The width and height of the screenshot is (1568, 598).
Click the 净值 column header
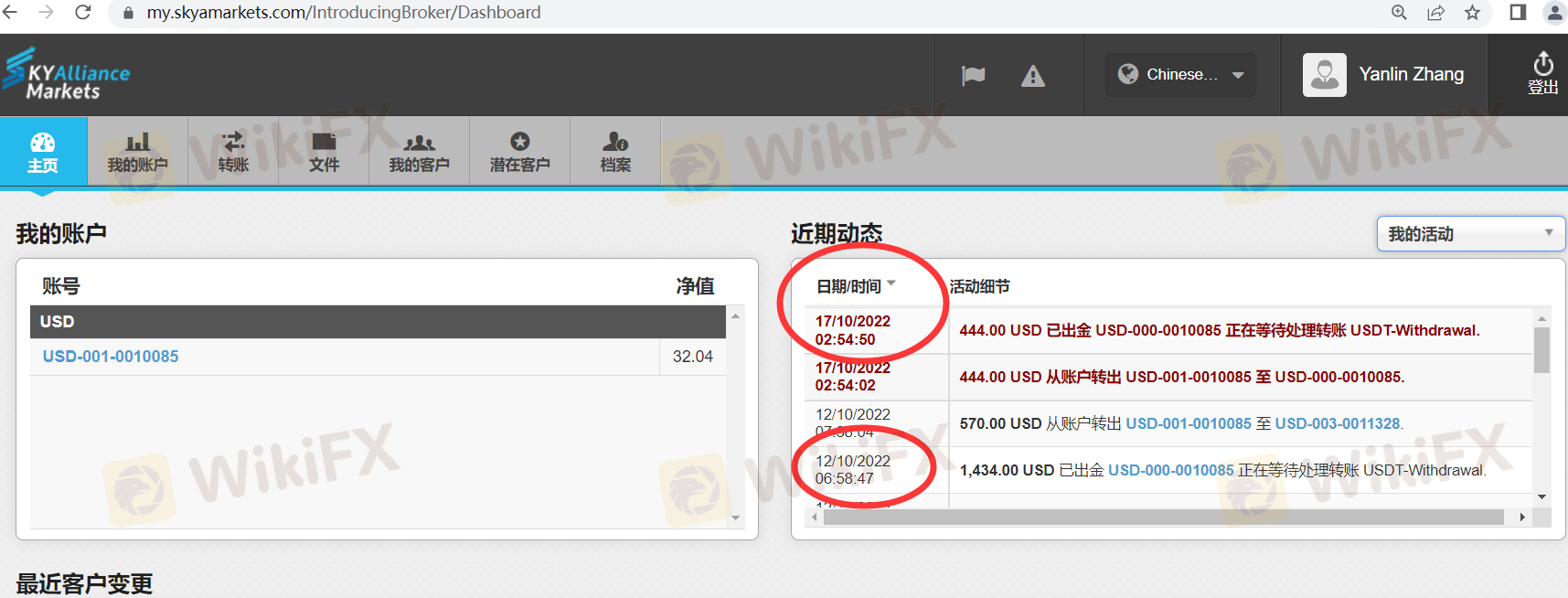click(695, 286)
